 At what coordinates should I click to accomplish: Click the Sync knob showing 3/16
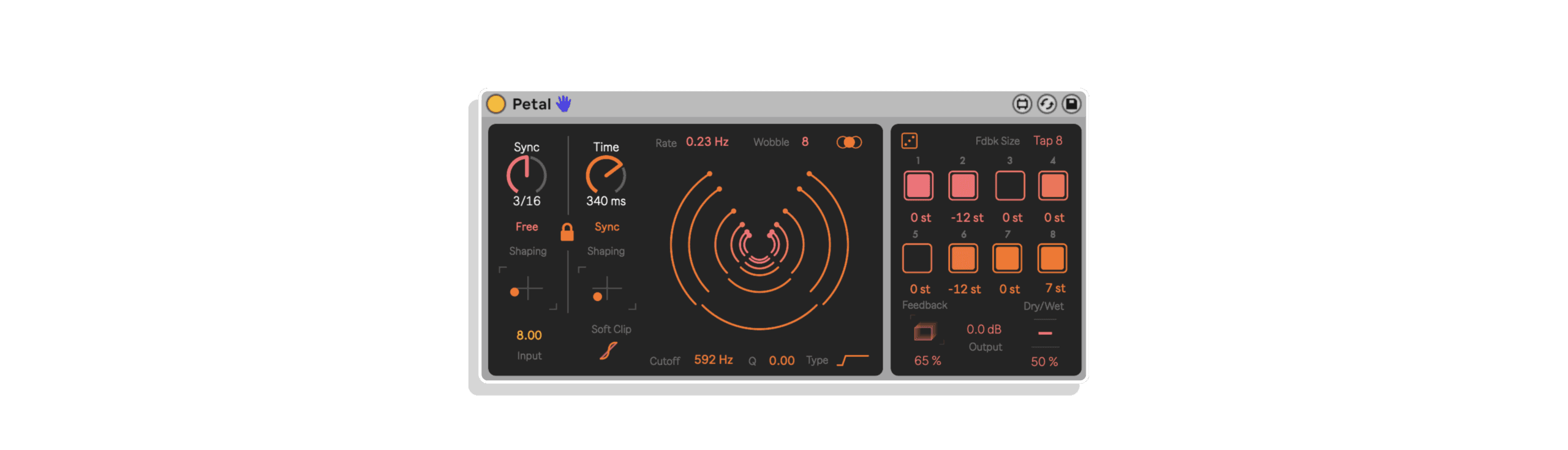(526, 175)
